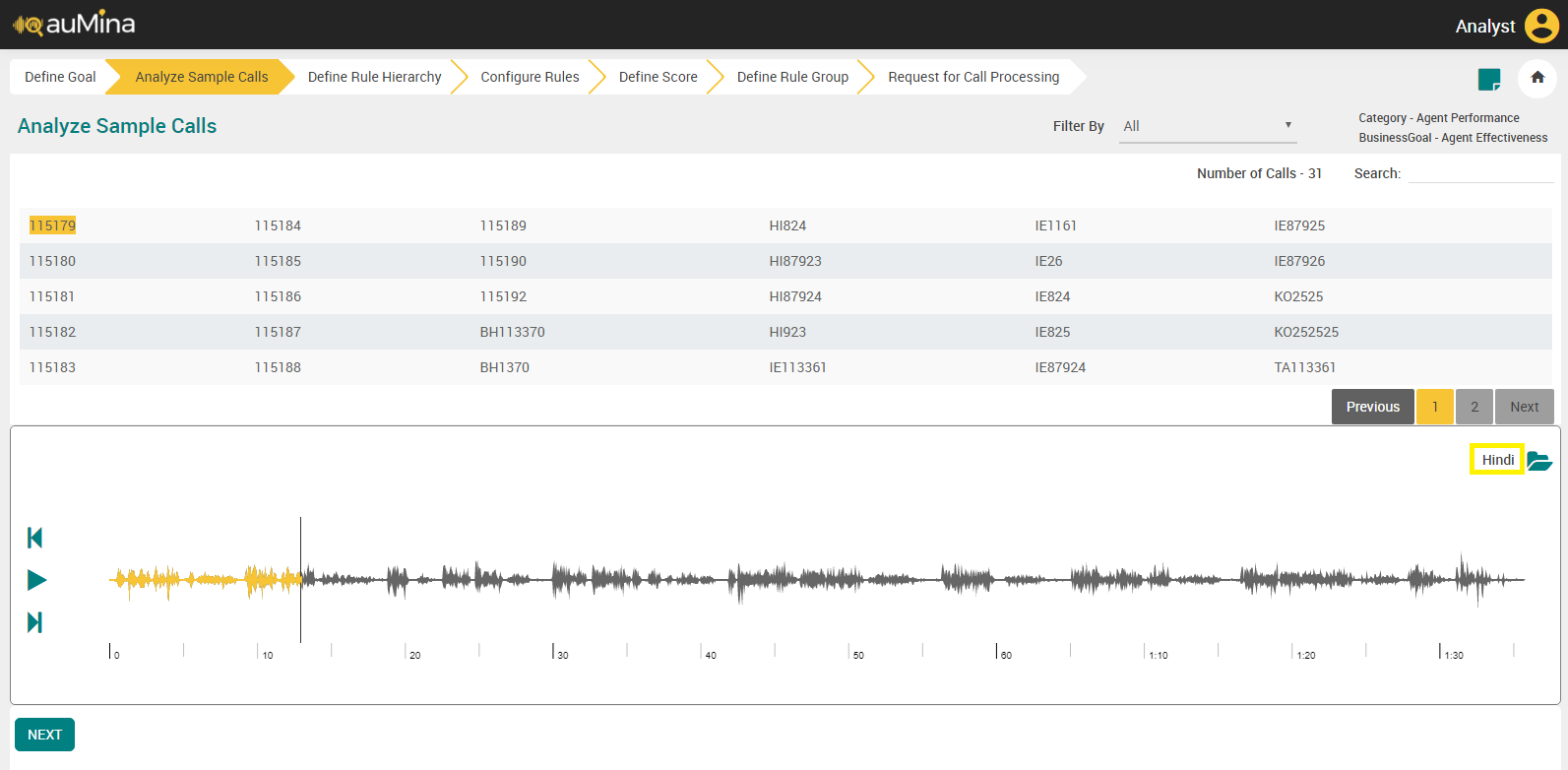Select call BH113370

512,332
